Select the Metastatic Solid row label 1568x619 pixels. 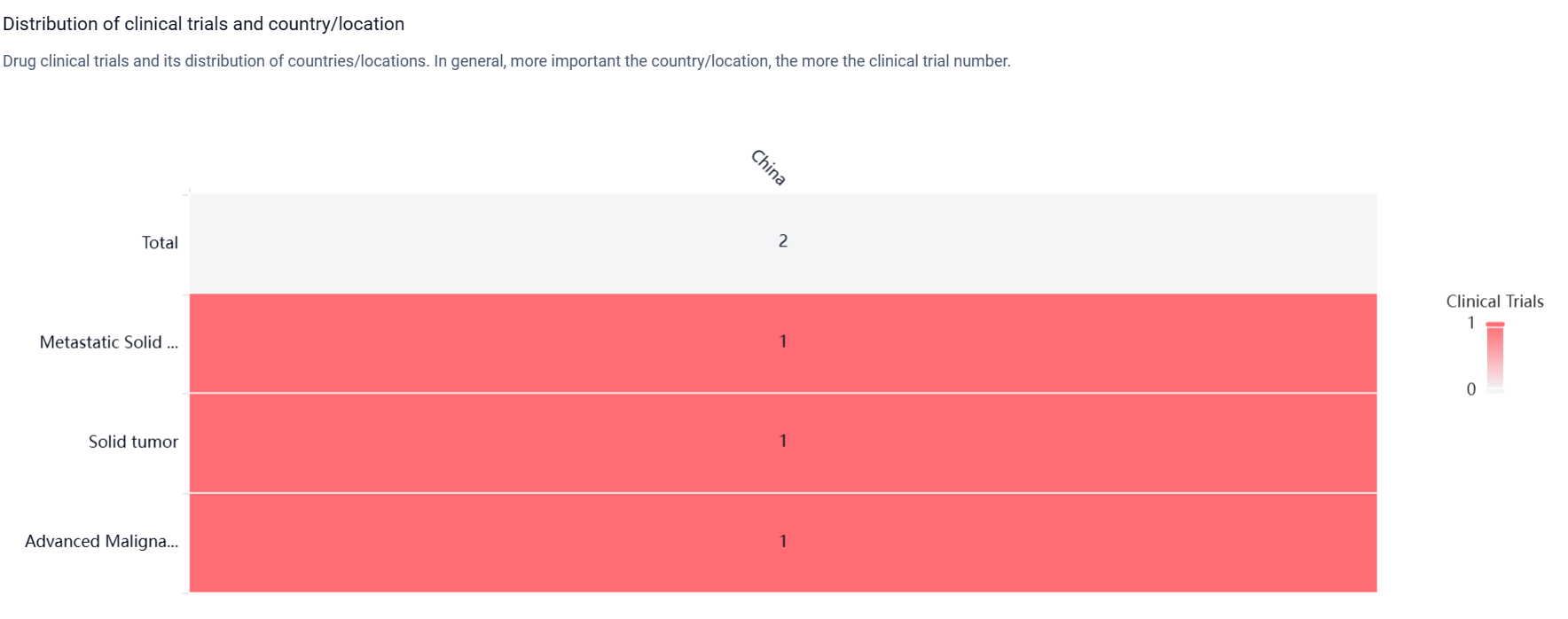(108, 342)
